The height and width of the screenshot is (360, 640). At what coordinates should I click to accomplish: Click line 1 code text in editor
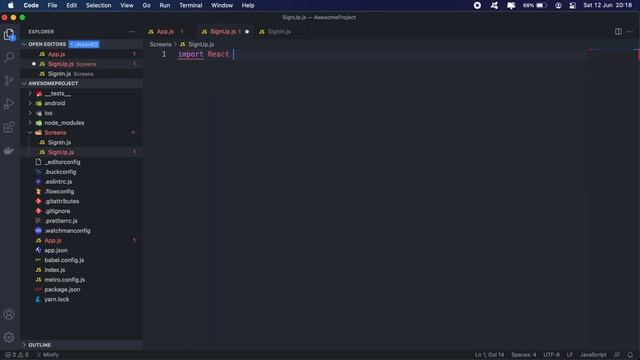coord(204,54)
